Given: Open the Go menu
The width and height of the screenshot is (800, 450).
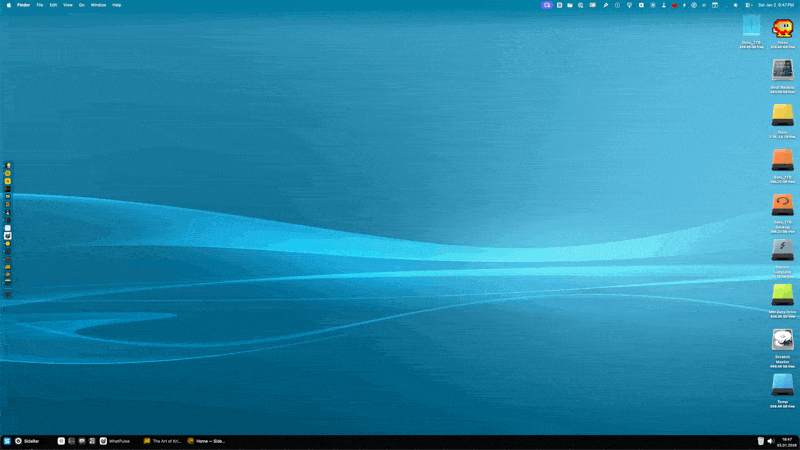Looking at the screenshot, I should tap(81, 5).
